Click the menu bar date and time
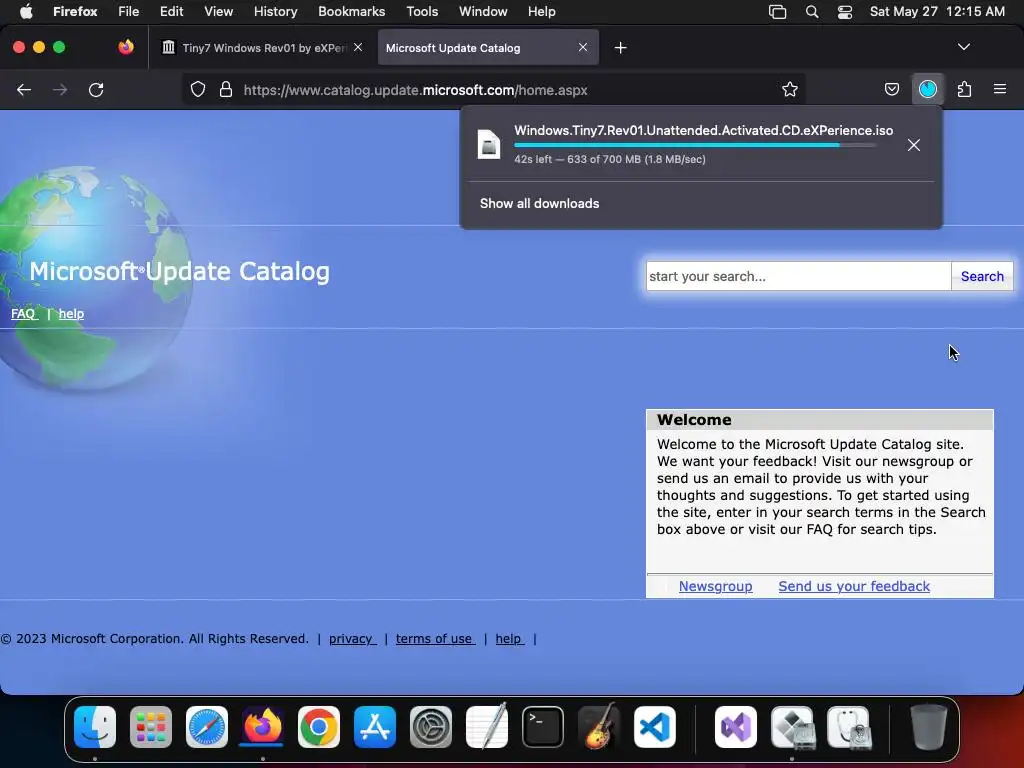1024x768 pixels. [x=937, y=11]
